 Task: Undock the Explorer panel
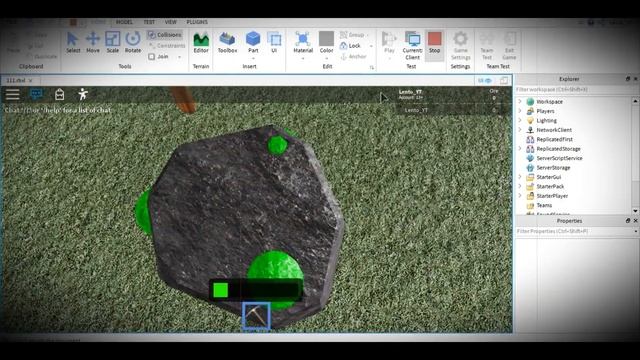click(628, 79)
